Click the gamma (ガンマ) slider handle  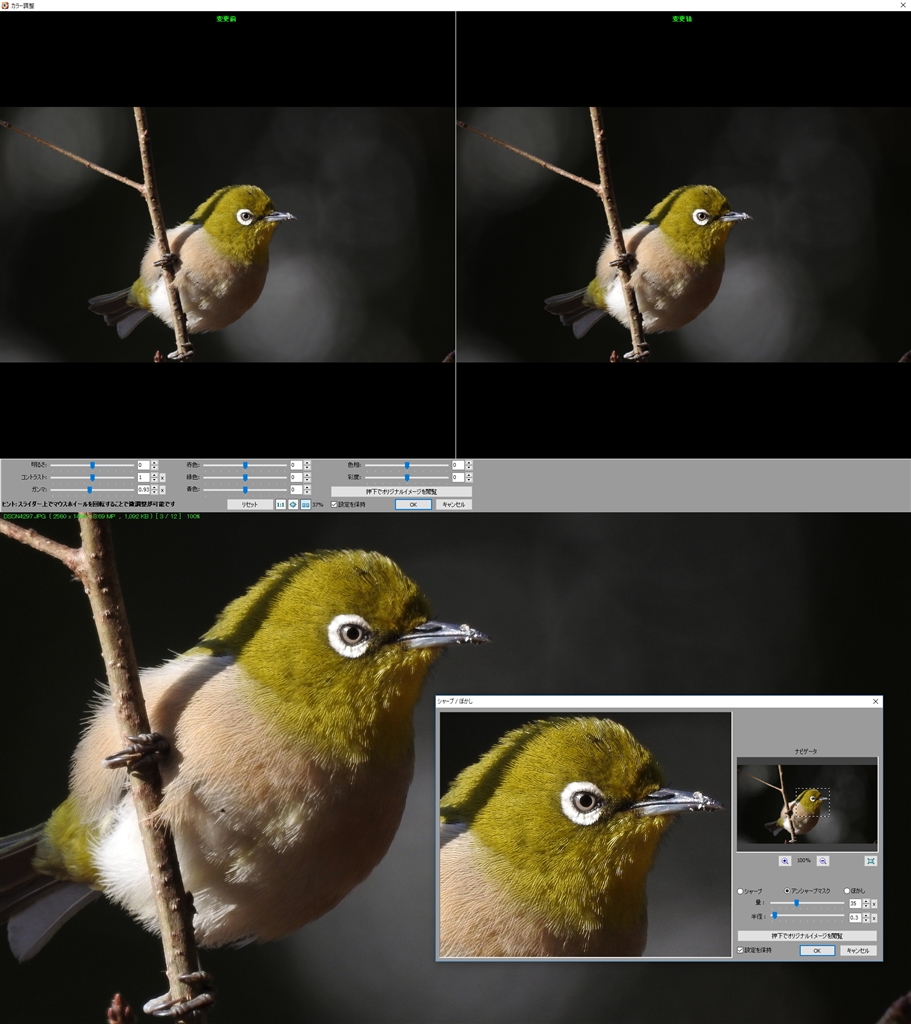pos(89,490)
